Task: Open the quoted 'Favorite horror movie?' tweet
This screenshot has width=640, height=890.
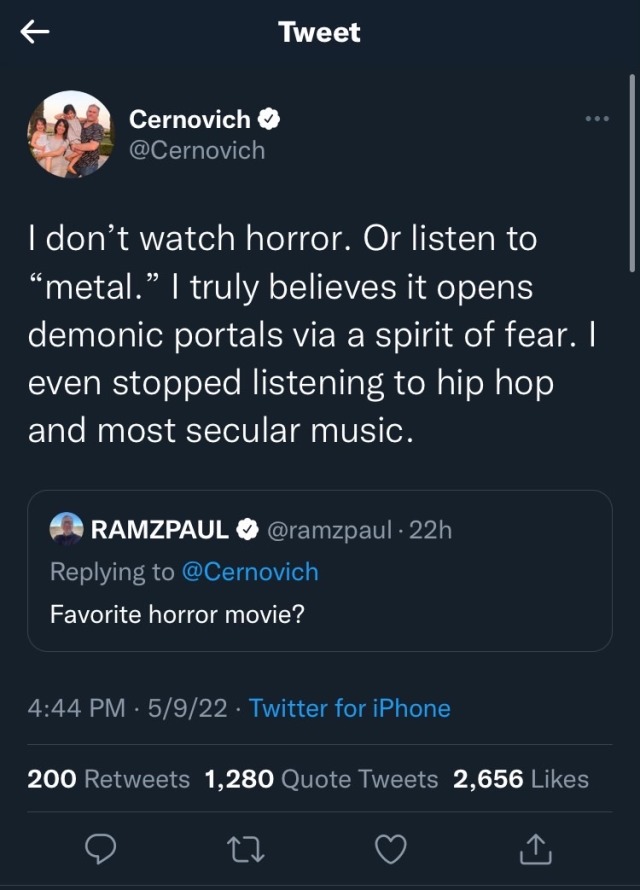Action: pos(320,613)
